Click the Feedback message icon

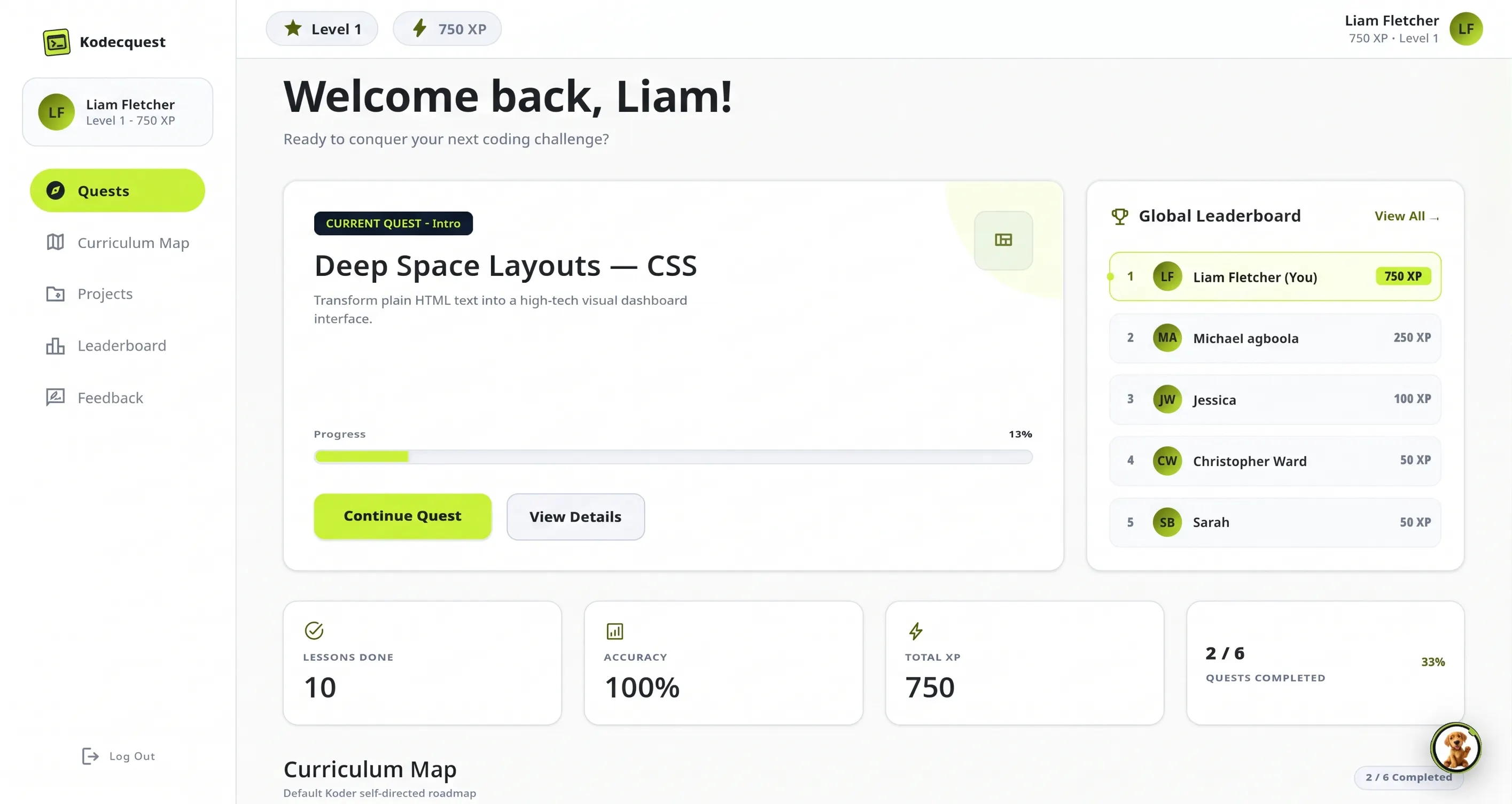(55, 397)
